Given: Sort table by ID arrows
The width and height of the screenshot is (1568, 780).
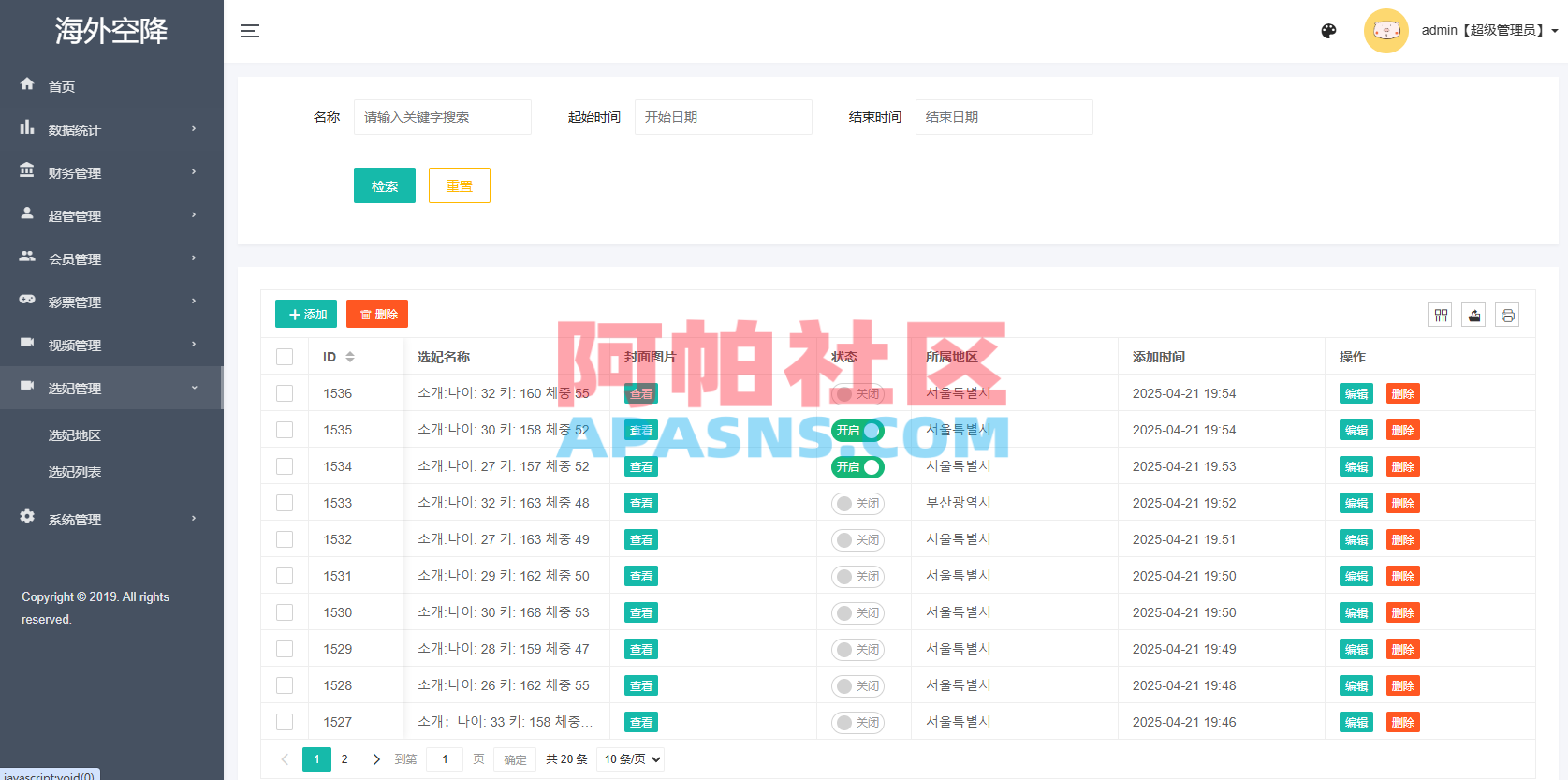Looking at the screenshot, I should tap(350, 357).
